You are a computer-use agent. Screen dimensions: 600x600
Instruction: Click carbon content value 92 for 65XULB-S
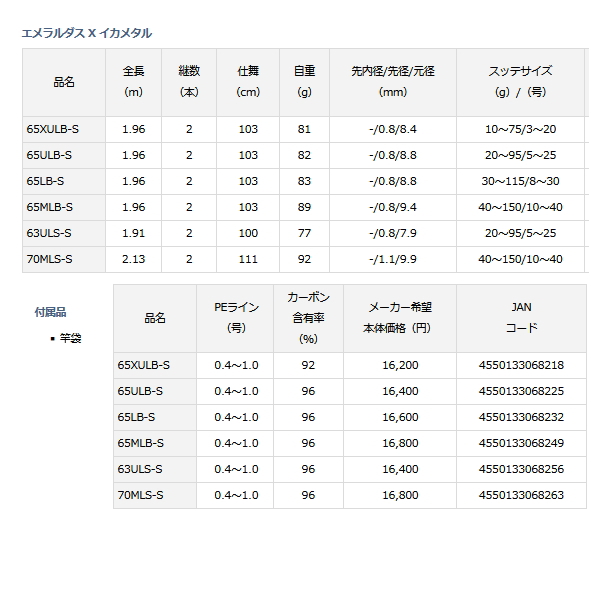308,365
